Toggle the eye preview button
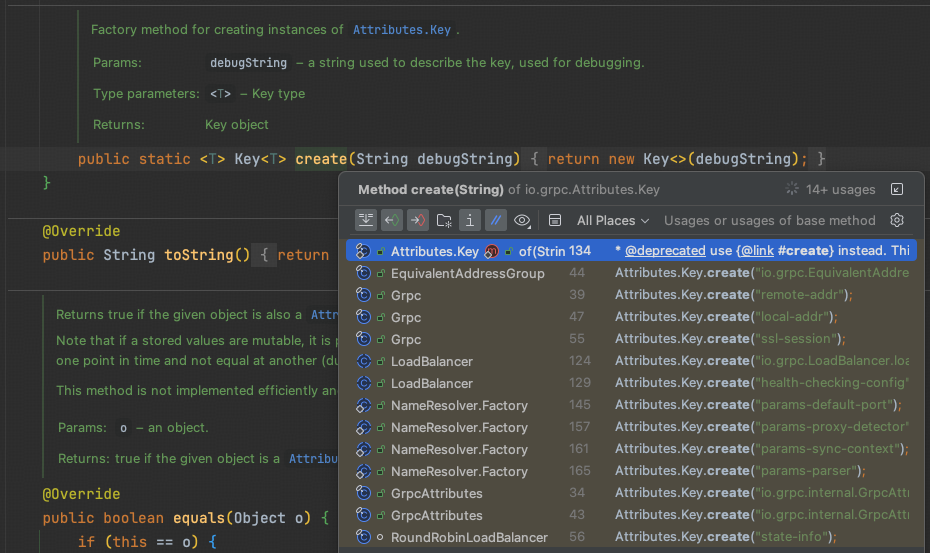The image size is (930, 553). click(x=522, y=220)
